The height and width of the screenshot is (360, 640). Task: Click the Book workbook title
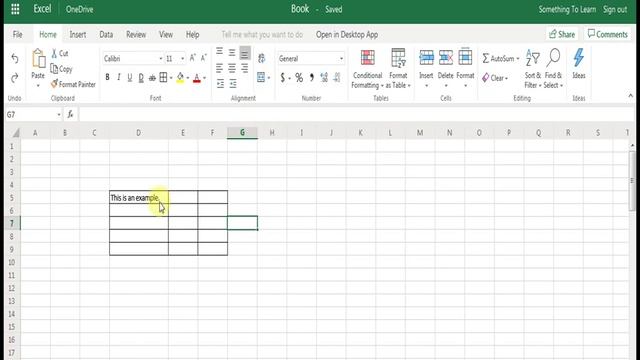[300, 9]
